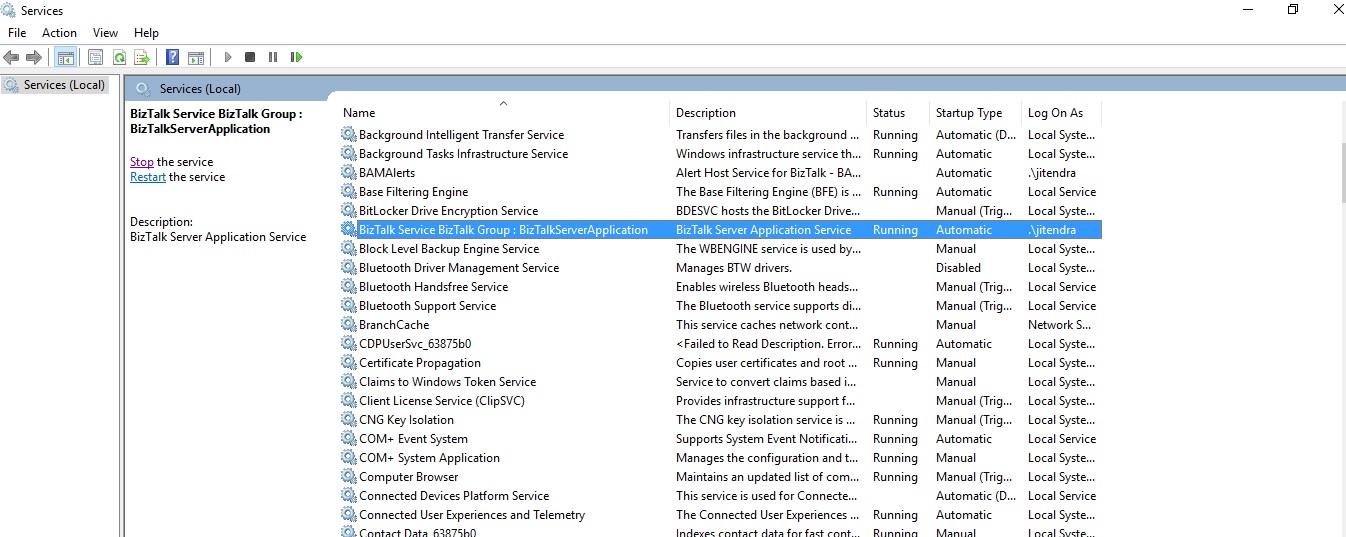The width and height of the screenshot is (1346, 537).
Task: Toggle Show/Hide Action Pane toolbar icon
Action: pyautogui.click(x=196, y=57)
